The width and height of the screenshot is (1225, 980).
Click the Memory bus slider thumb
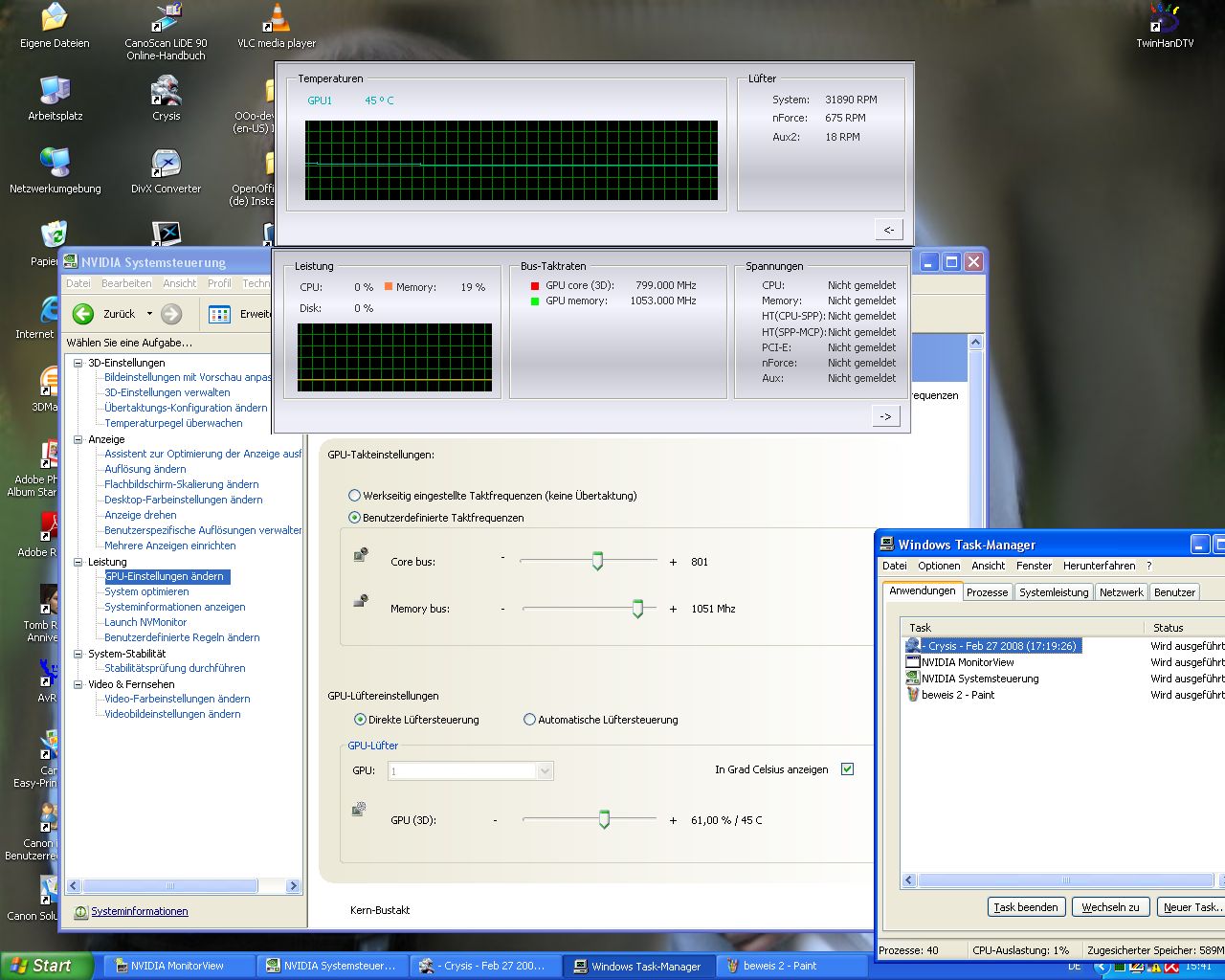click(x=637, y=608)
